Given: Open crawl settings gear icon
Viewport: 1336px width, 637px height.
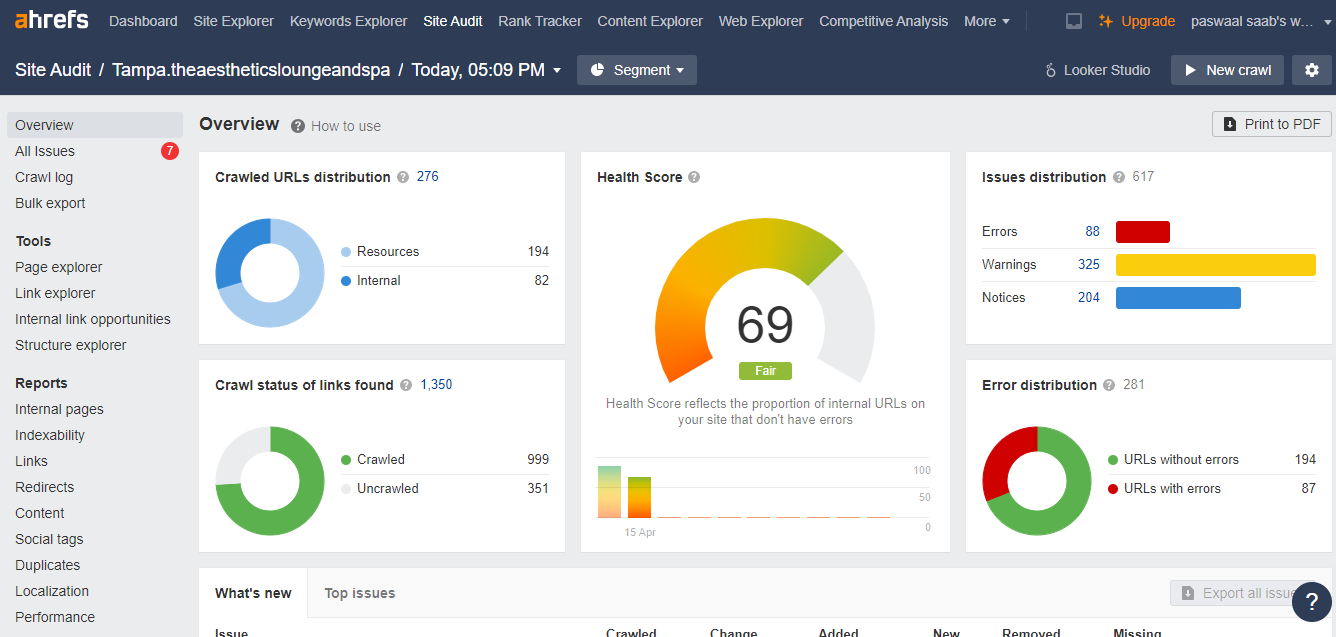Looking at the screenshot, I should tap(1312, 70).
